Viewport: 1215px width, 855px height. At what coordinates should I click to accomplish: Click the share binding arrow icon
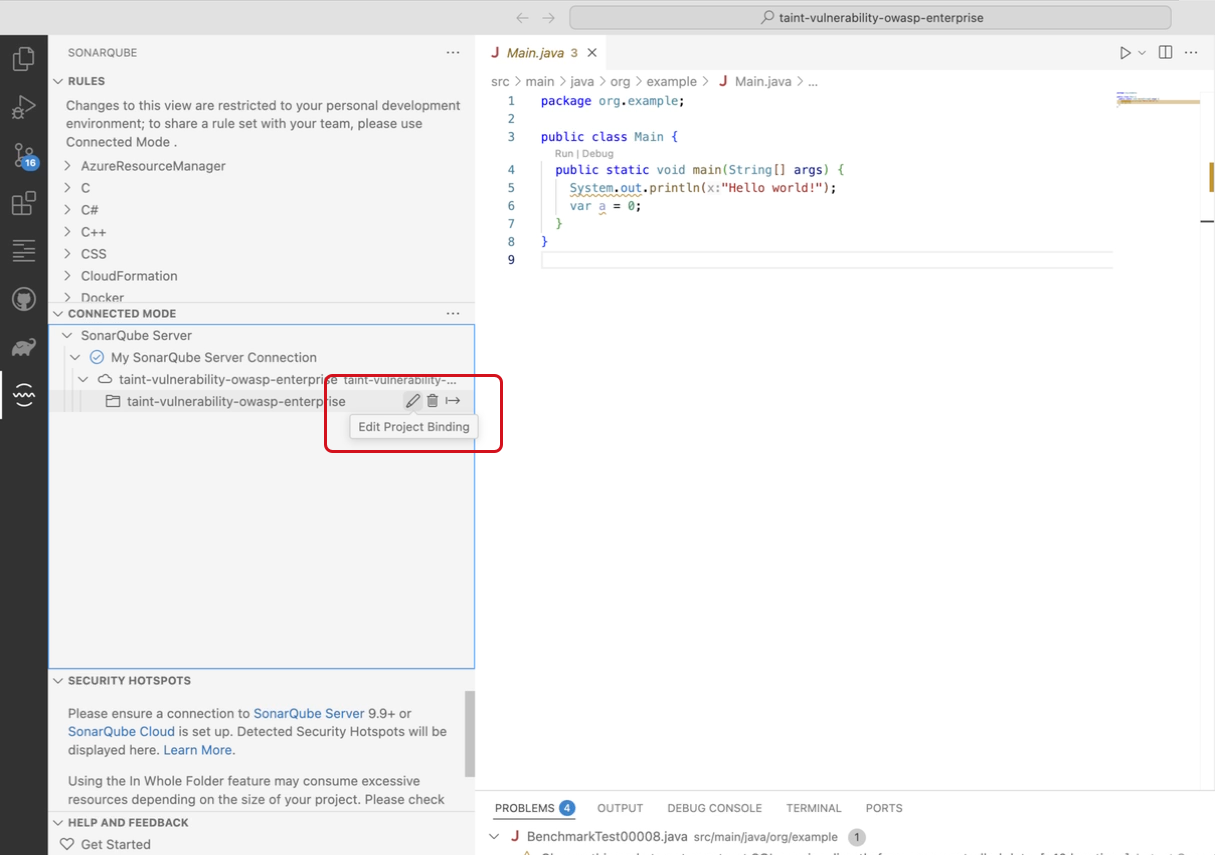click(453, 401)
